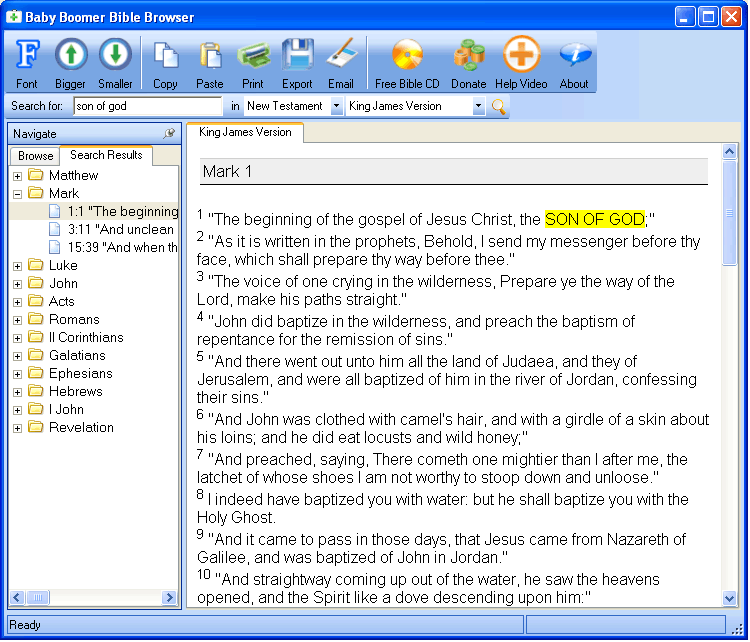The height and width of the screenshot is (642, 750).
Task: Click in the Search for text field
Action: (x=148, y=106)
